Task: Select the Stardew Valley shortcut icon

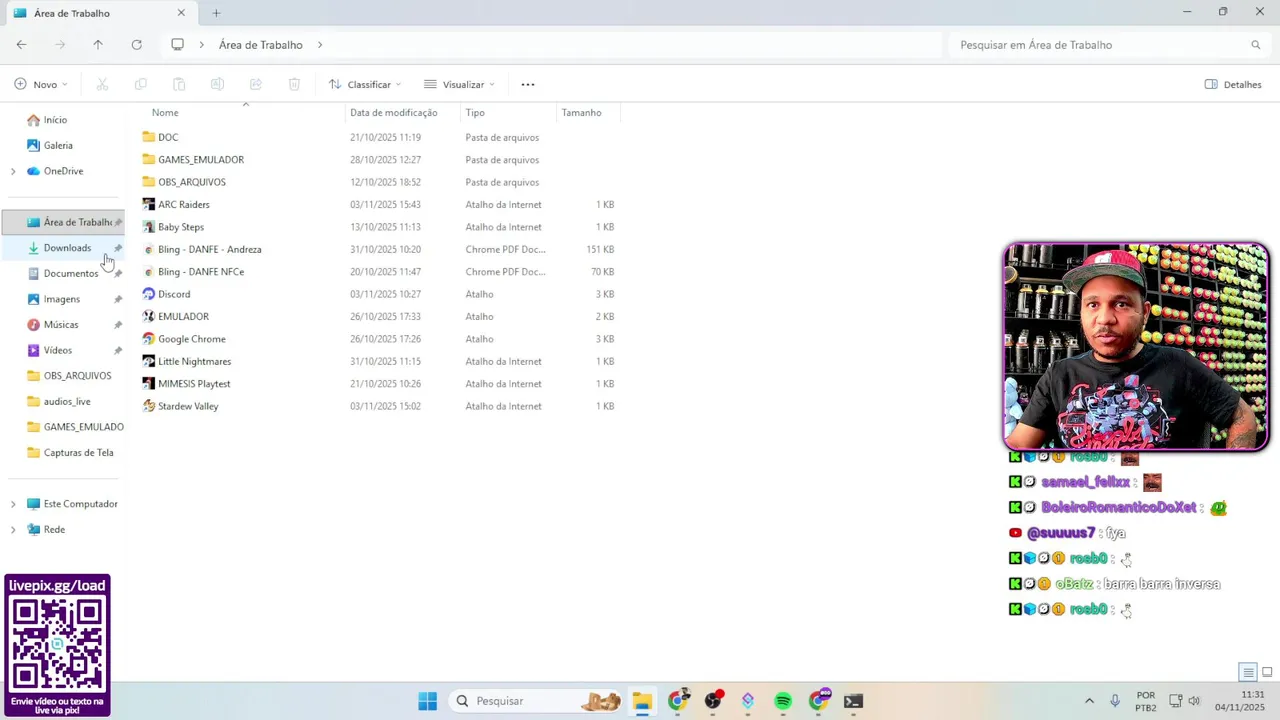Action: [x=149, y=406]
